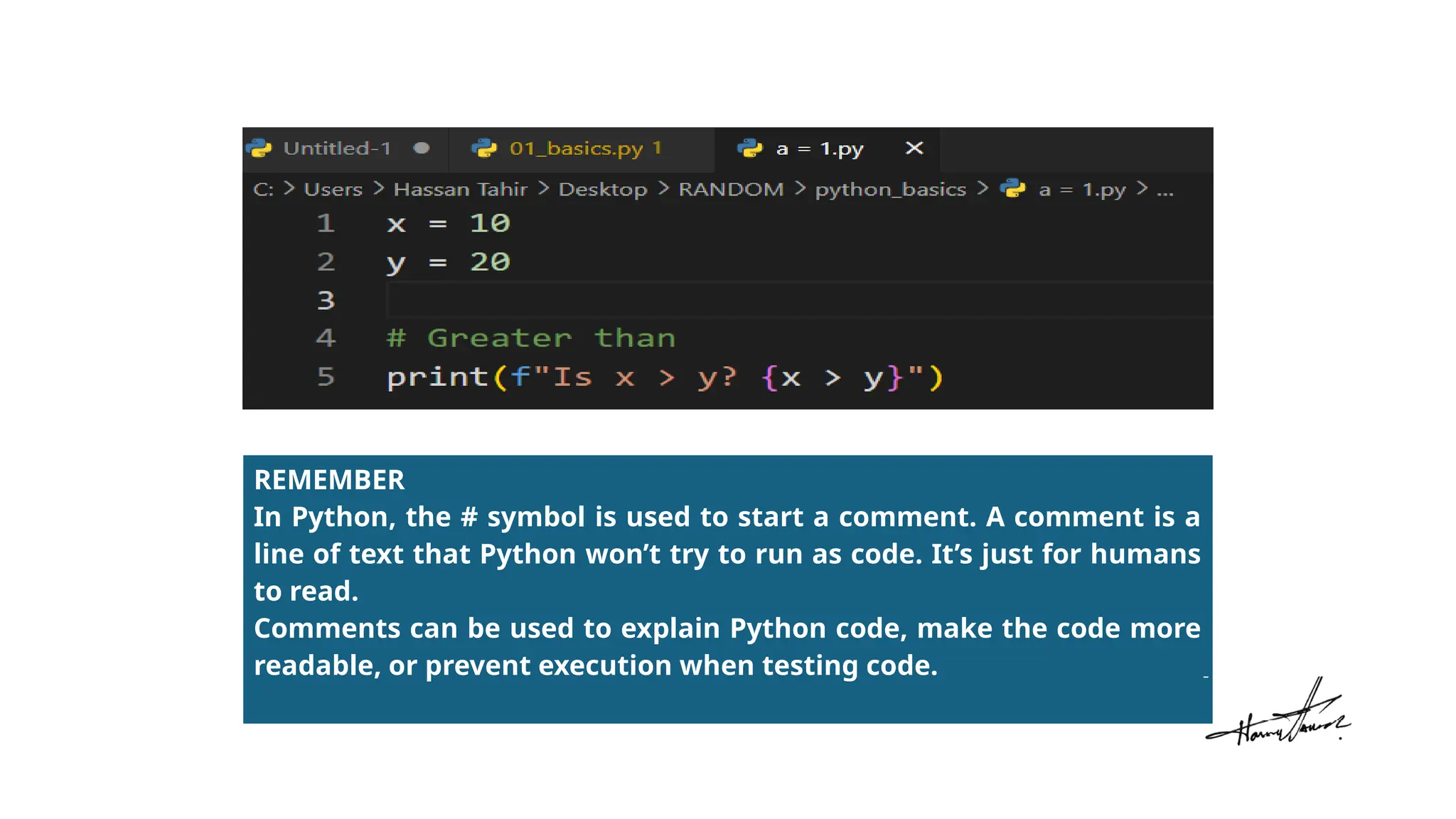
Task: Open the Users breadcrumb folder
Action: click(333, 189)
